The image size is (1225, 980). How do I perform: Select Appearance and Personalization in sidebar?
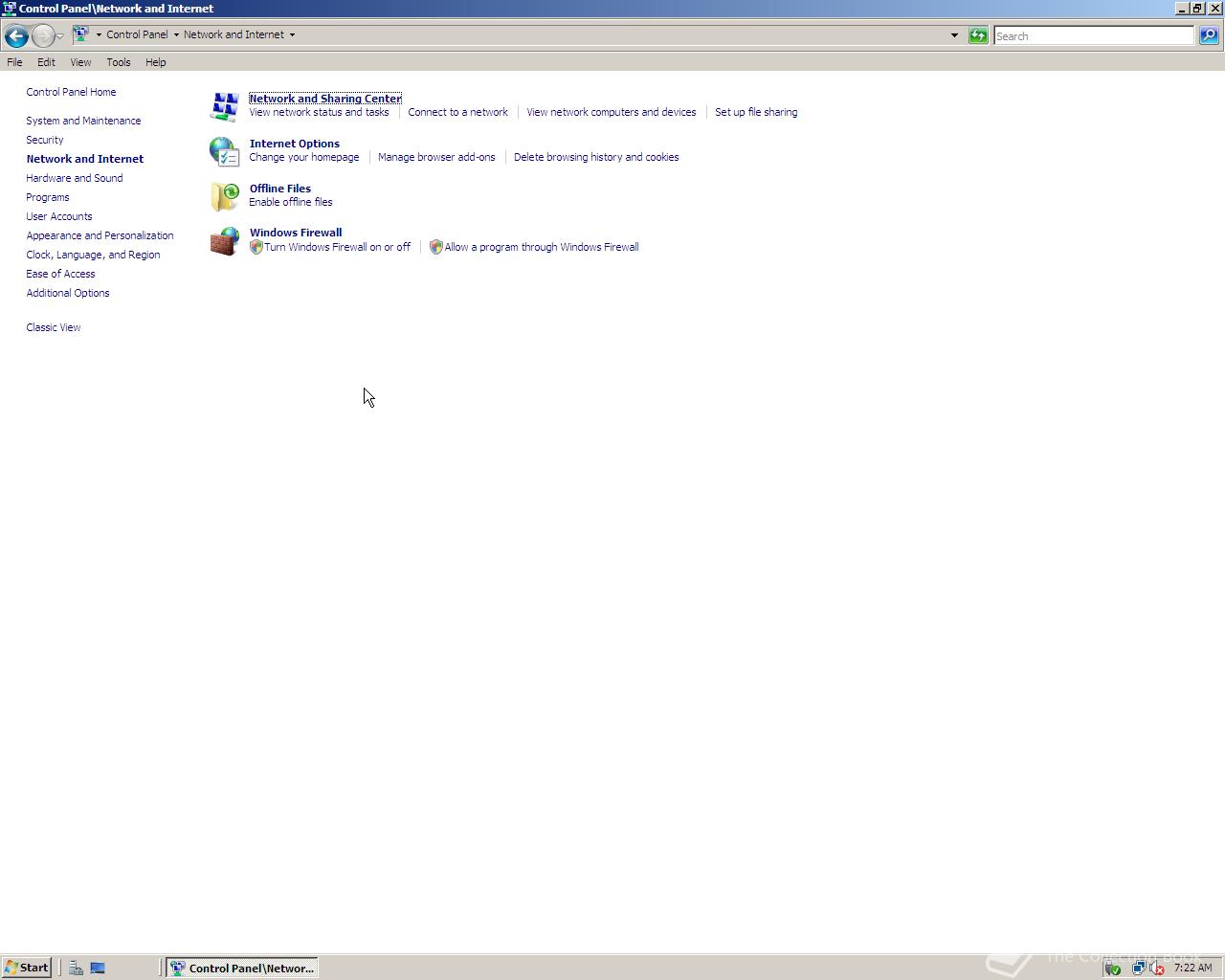(100, 235)
